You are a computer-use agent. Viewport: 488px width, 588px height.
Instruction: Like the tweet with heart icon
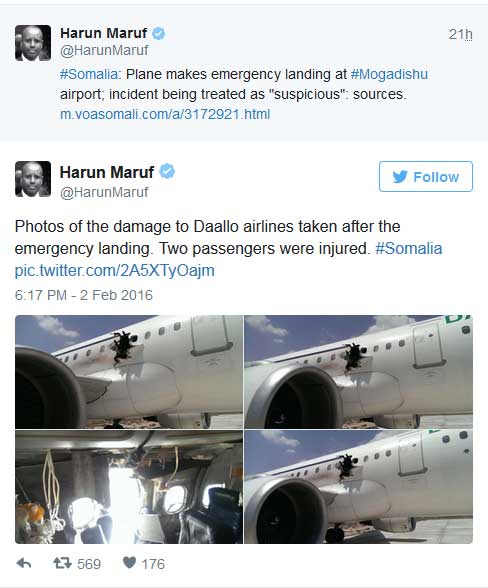tap(129, 562)
